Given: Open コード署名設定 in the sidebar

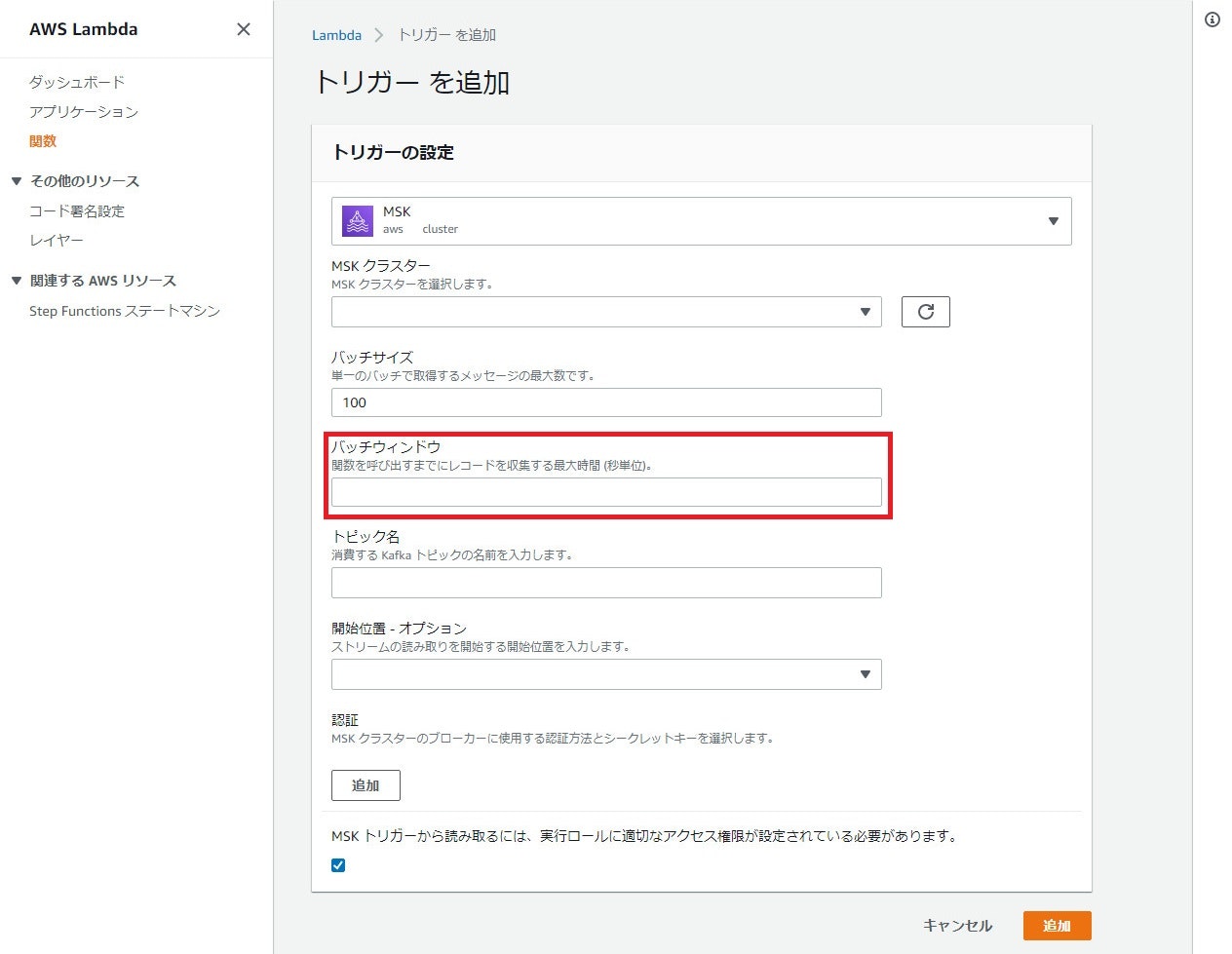Looking at the screenshot, I should coord(77,210).
